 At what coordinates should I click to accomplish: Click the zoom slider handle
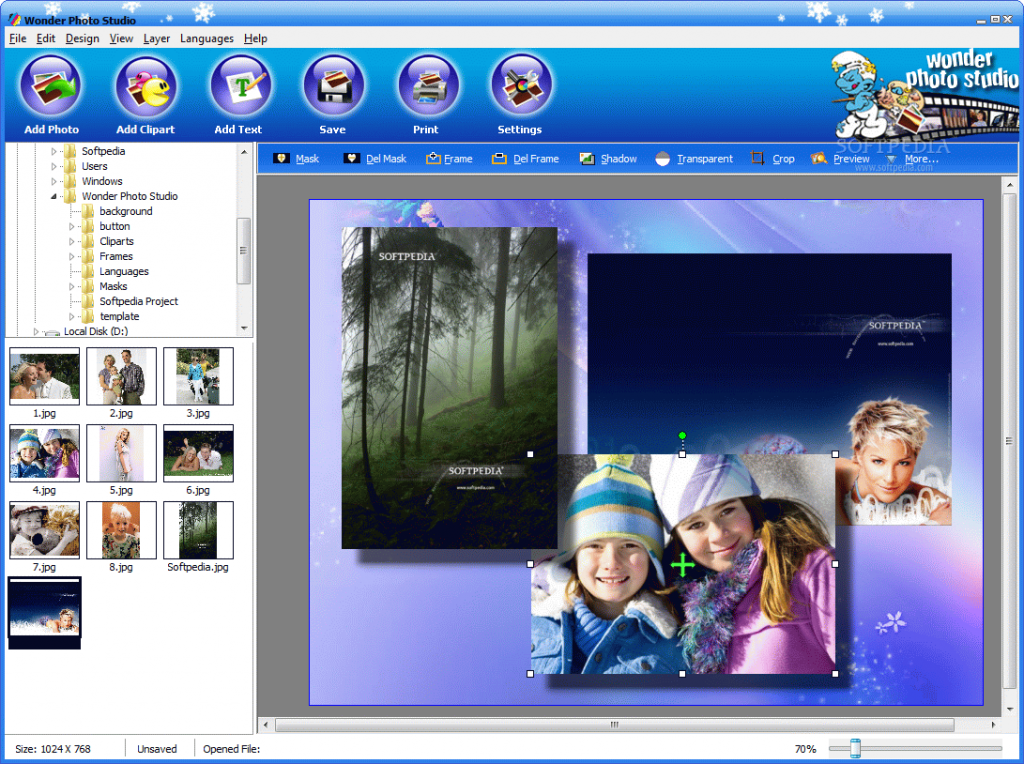[855, 748]
